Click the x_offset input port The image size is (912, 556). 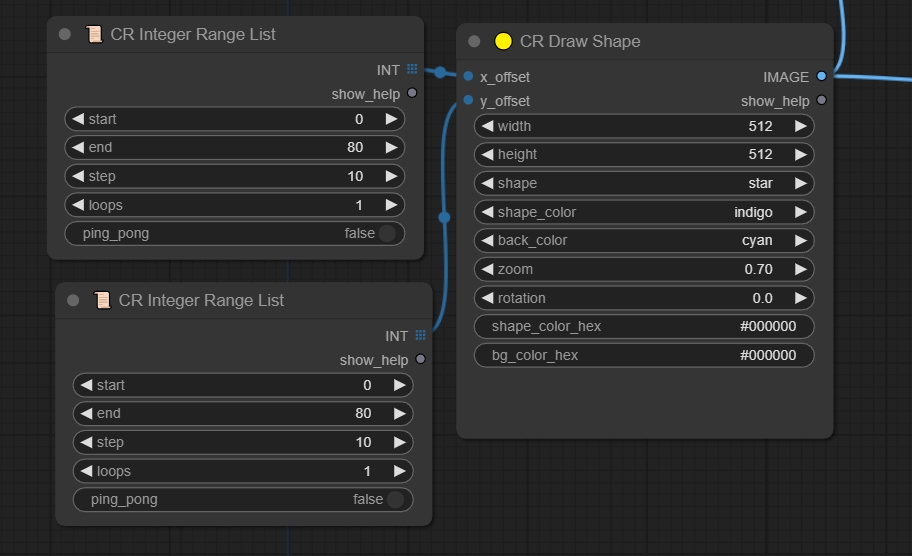[468, 76]
